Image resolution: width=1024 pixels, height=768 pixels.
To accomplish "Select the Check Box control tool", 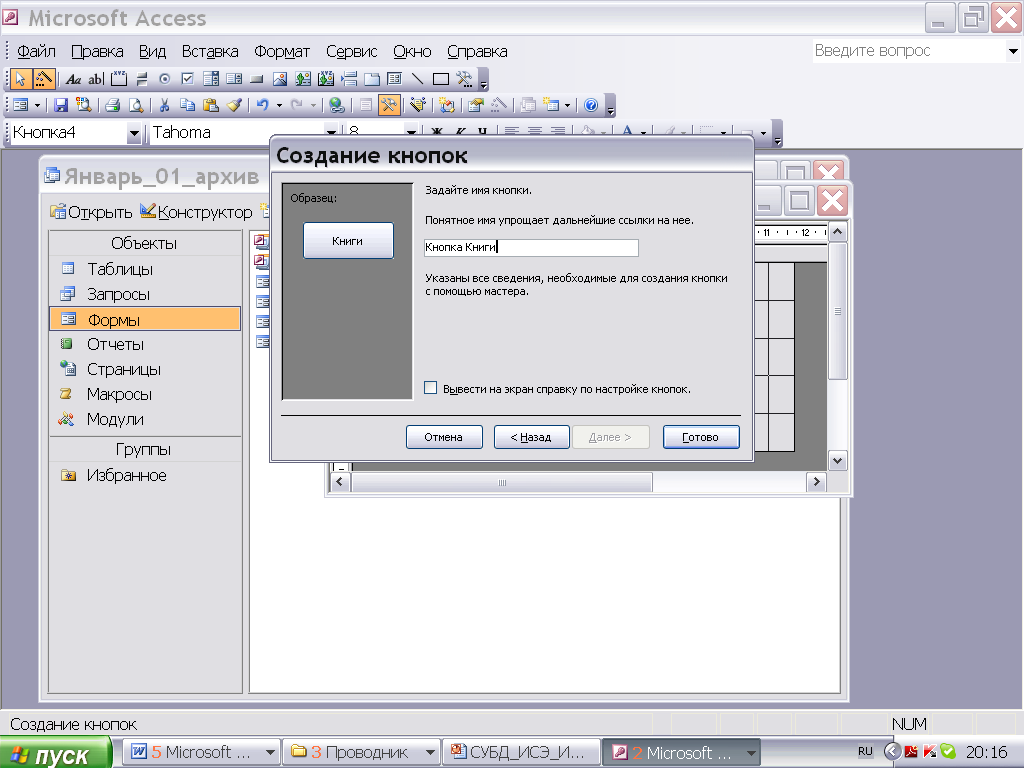I will 187,80.
